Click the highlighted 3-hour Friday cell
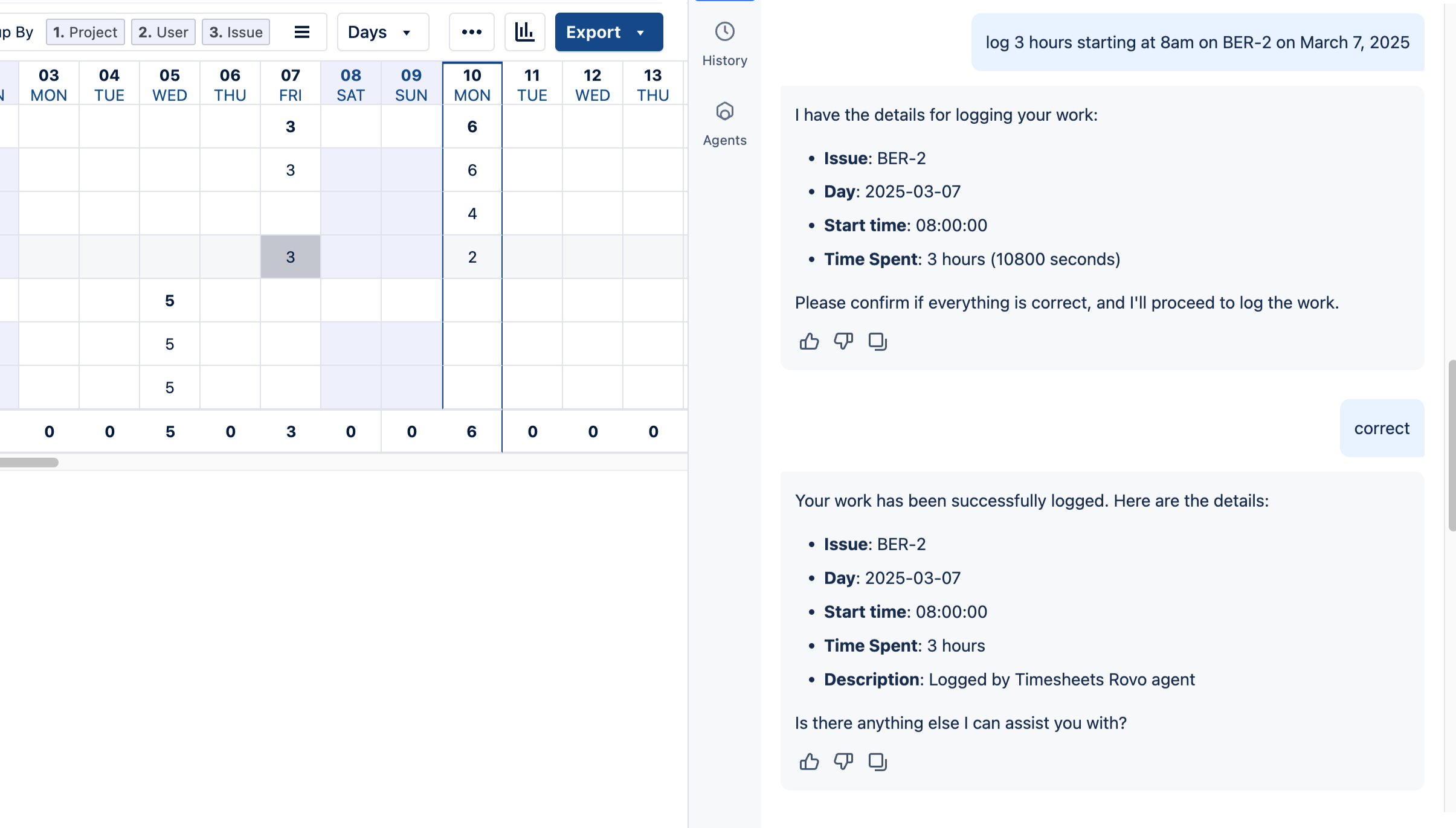 [290, 257]
